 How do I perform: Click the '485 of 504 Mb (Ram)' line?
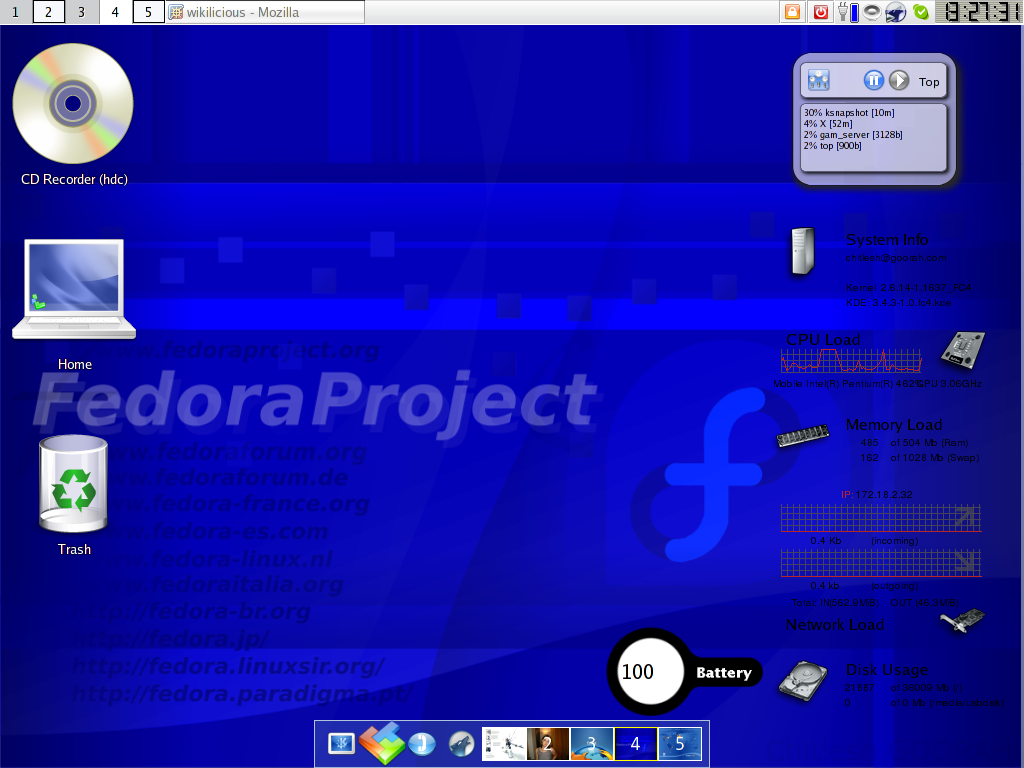914,443
